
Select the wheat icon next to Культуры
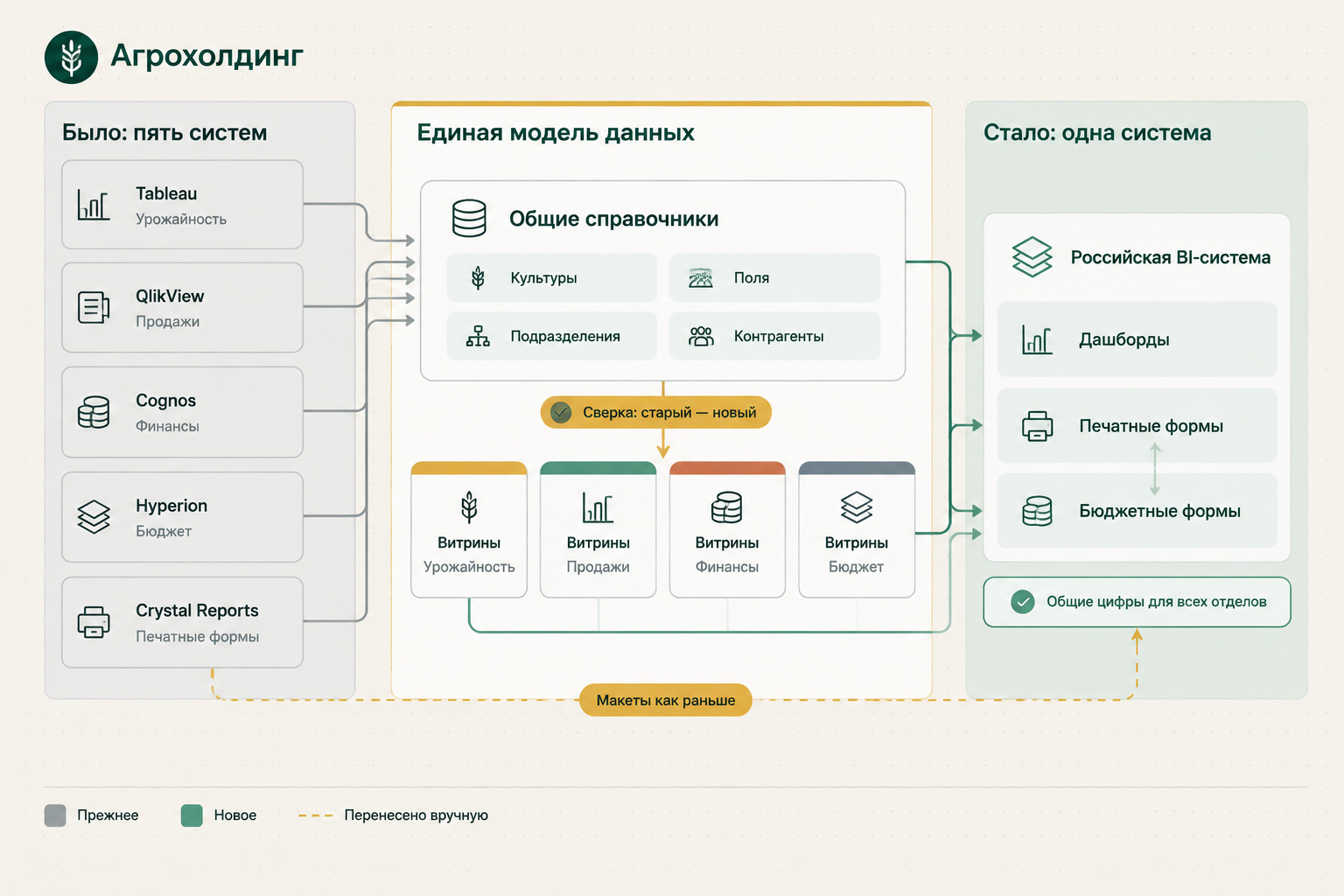tap(478, 278)
